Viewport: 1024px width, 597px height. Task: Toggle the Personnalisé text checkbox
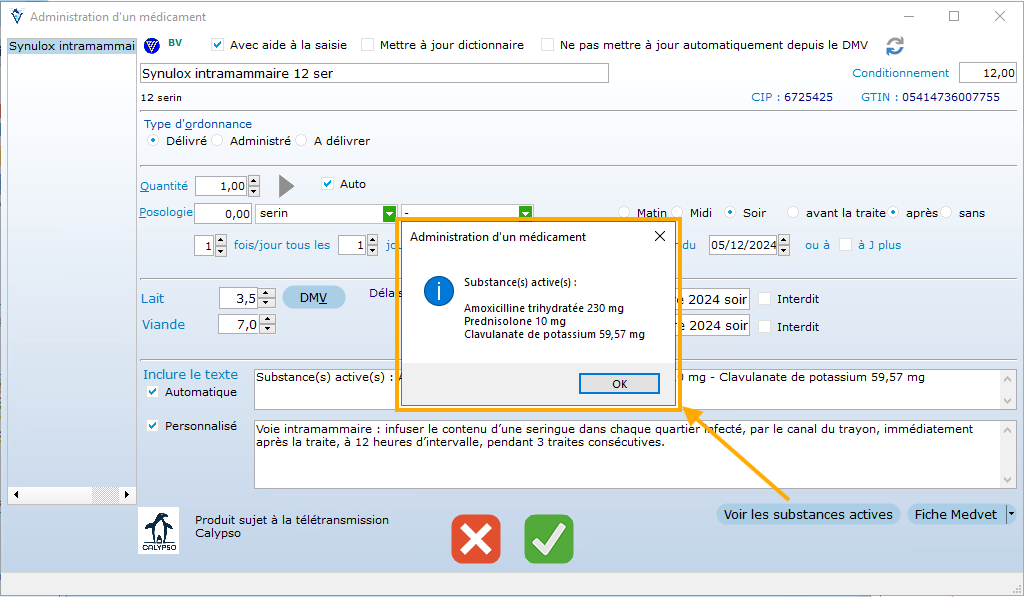pyautogui.click(x=152, y=425)
